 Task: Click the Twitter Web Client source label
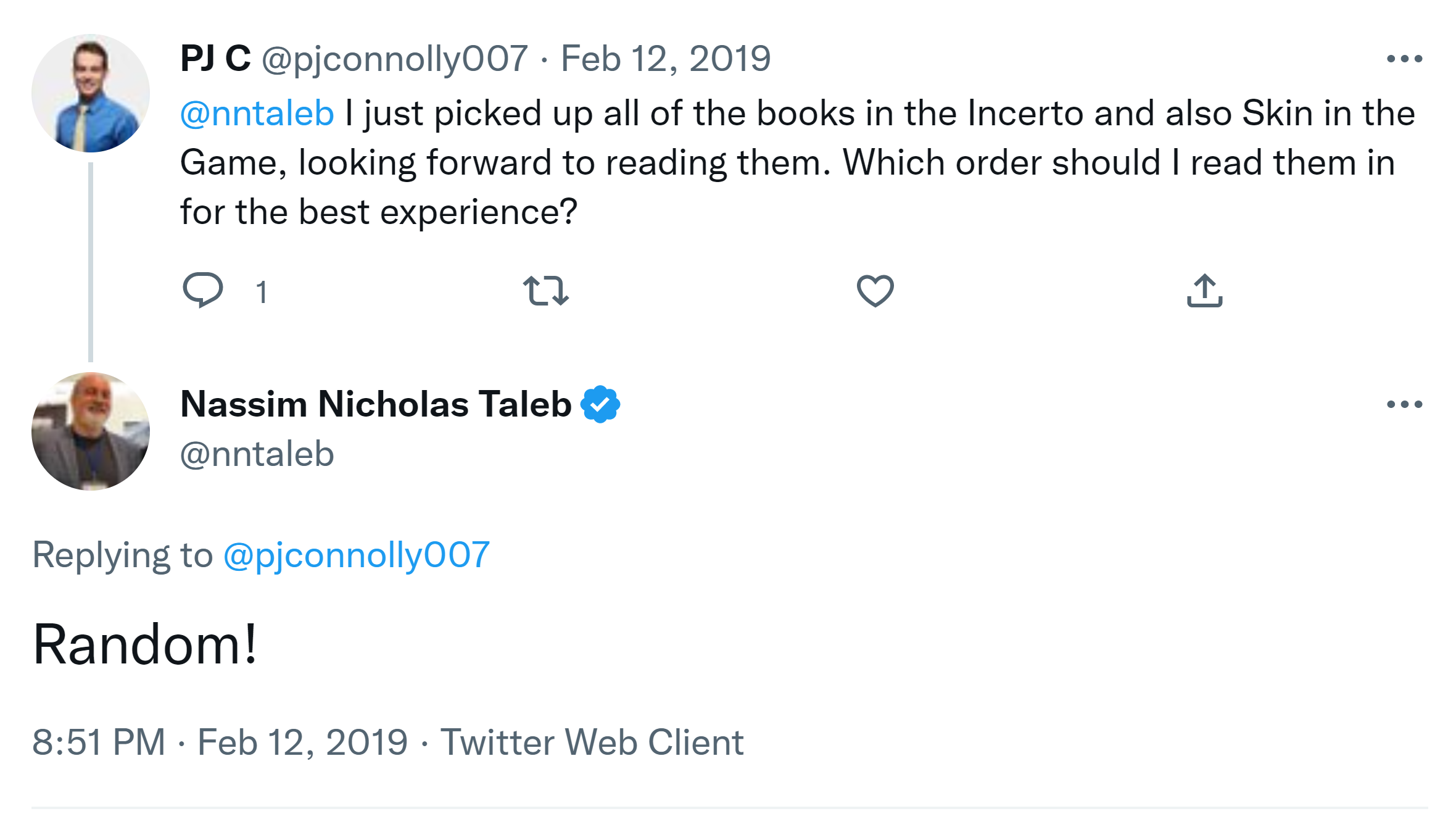592,742
